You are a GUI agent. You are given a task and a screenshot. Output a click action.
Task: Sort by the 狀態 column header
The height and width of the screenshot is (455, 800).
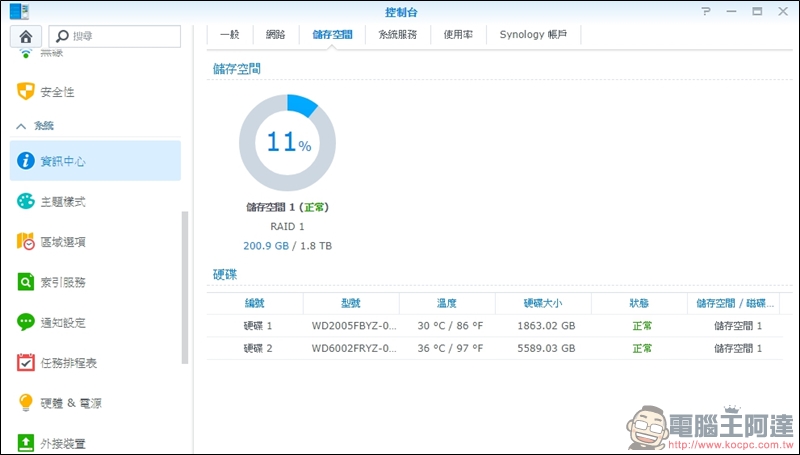click(639, 304)
